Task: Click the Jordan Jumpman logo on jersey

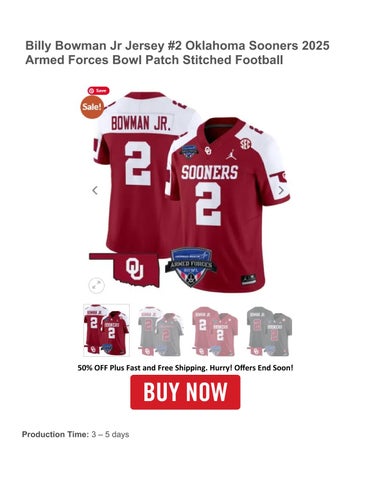Action: coord(231,154)
